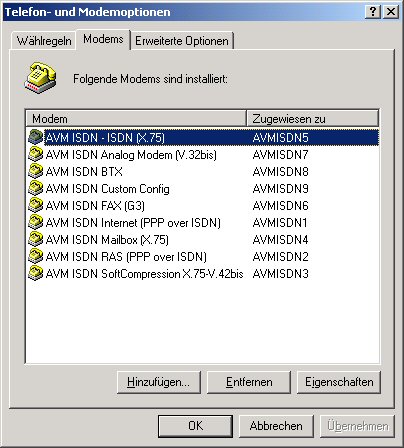Click the yellow telephone icon at top
This screenshot has height=448, width=404.
[x=40, y=78]
